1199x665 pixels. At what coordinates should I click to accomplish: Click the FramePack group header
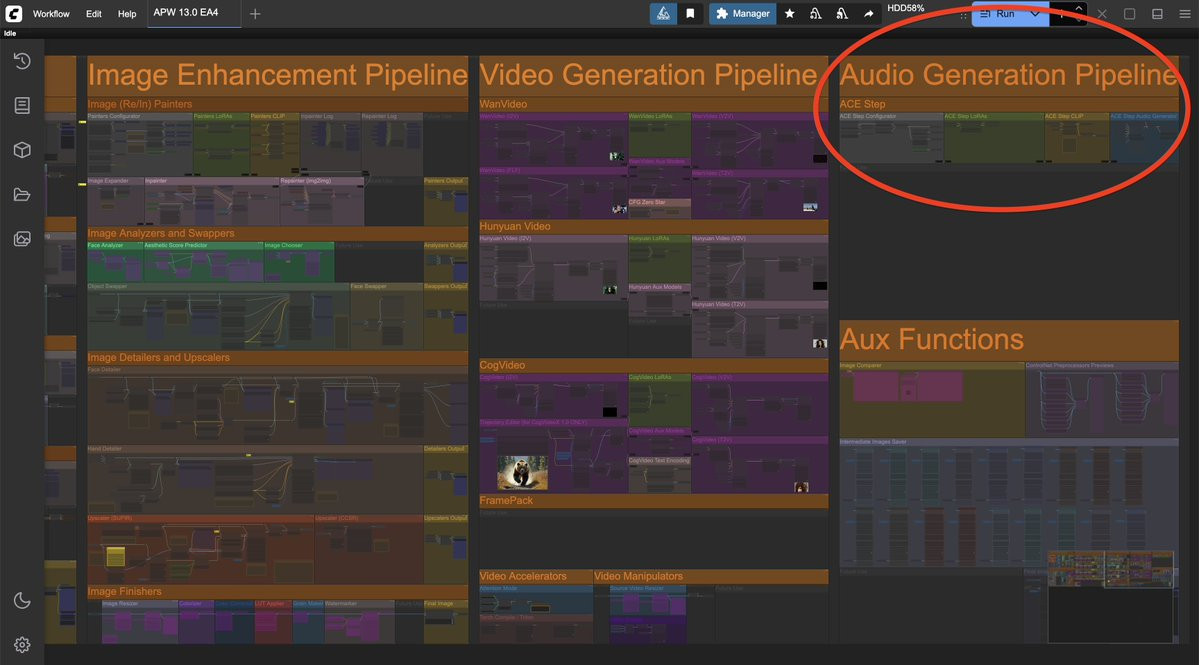click(x=506, y=501)
